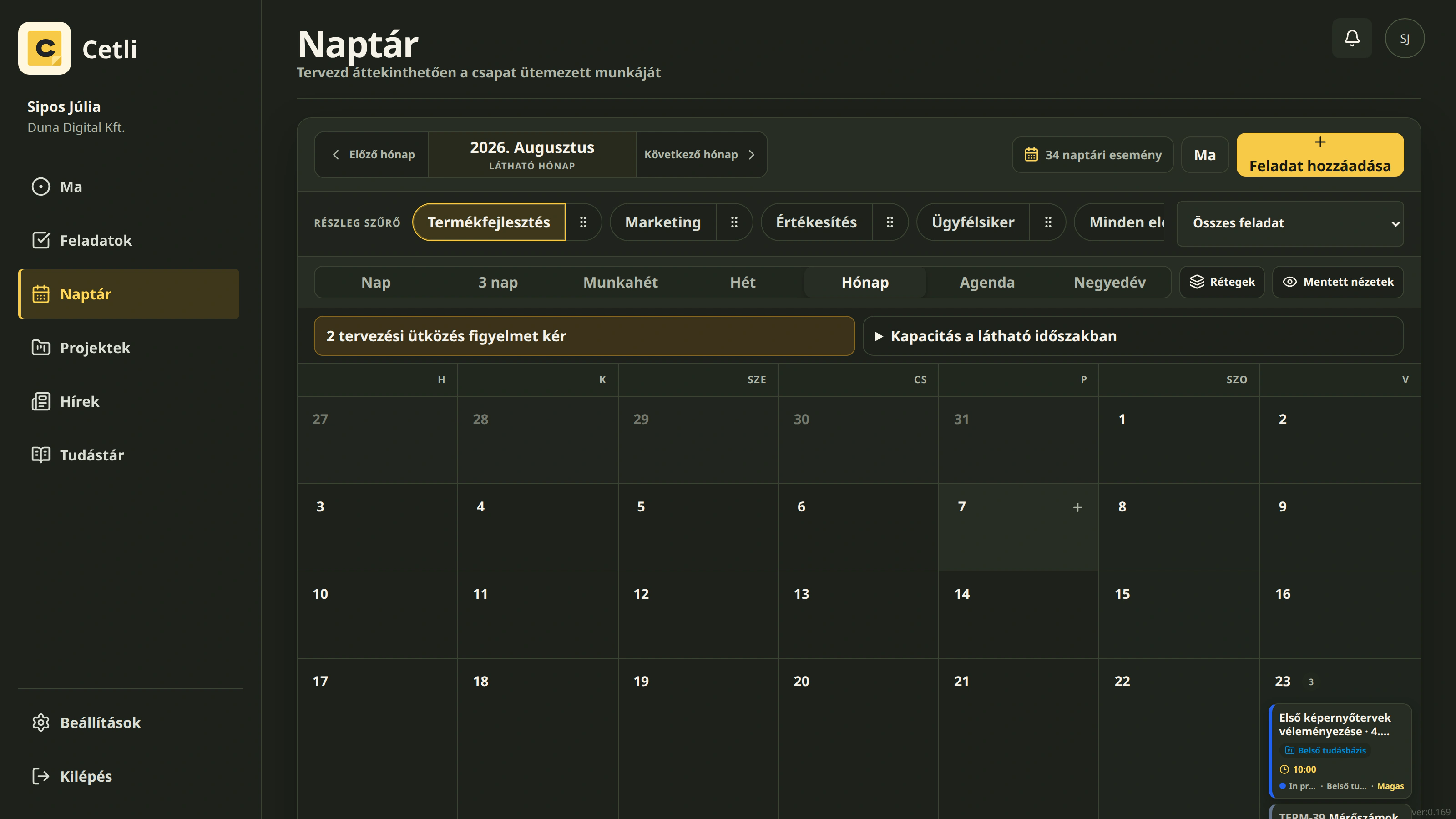The image size is (1456, 819).
Task: Open the Összes feladat dropdown
Action: (1290, 223)
